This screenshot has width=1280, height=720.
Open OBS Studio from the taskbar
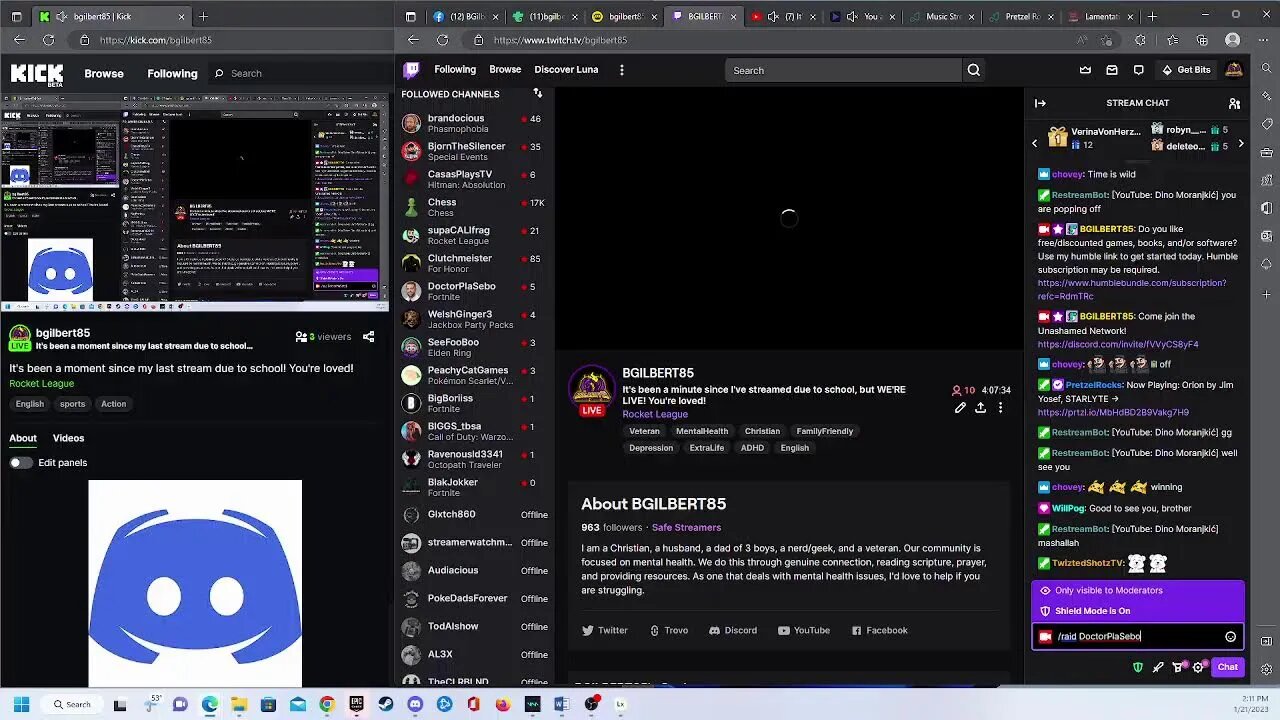591,704
